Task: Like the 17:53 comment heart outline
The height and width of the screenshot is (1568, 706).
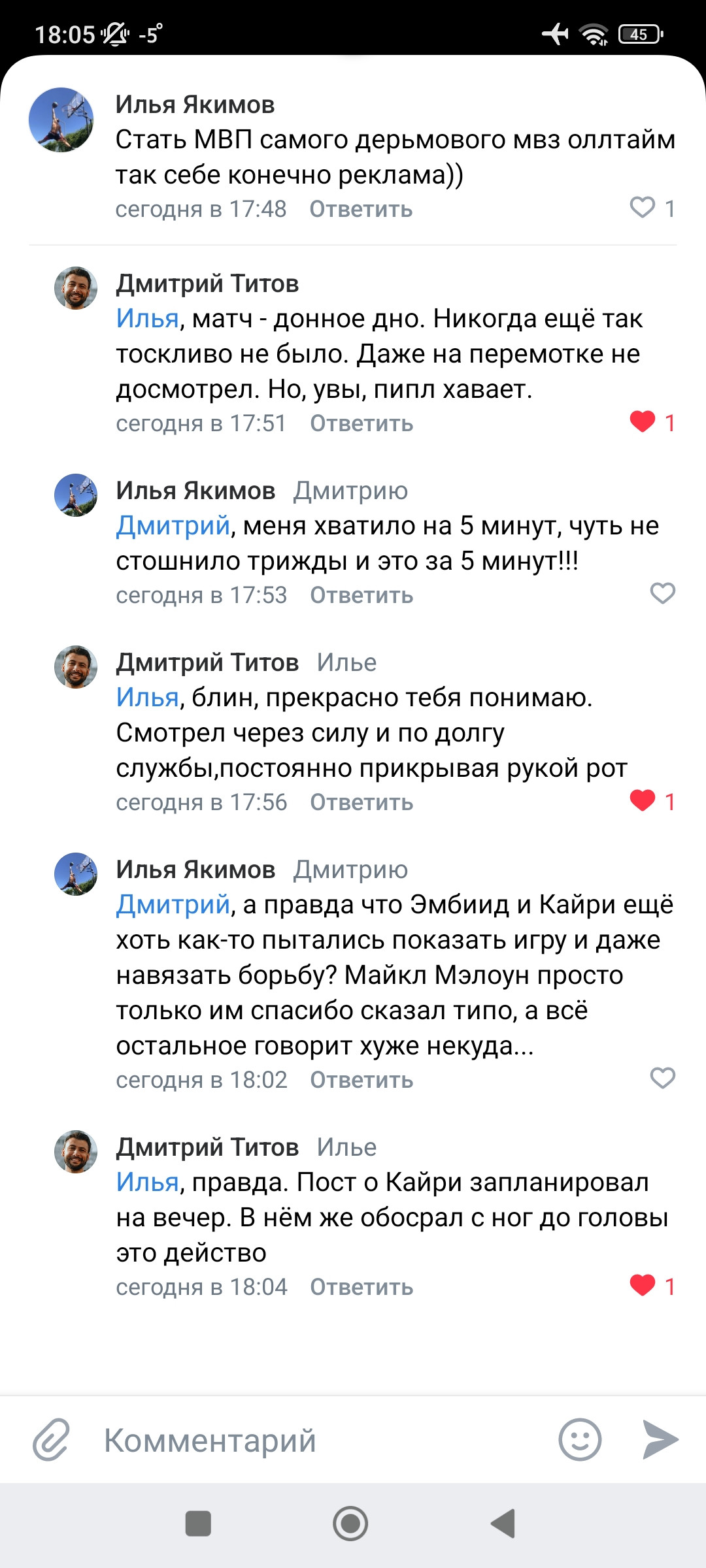Action: click(x=662, y=594)
